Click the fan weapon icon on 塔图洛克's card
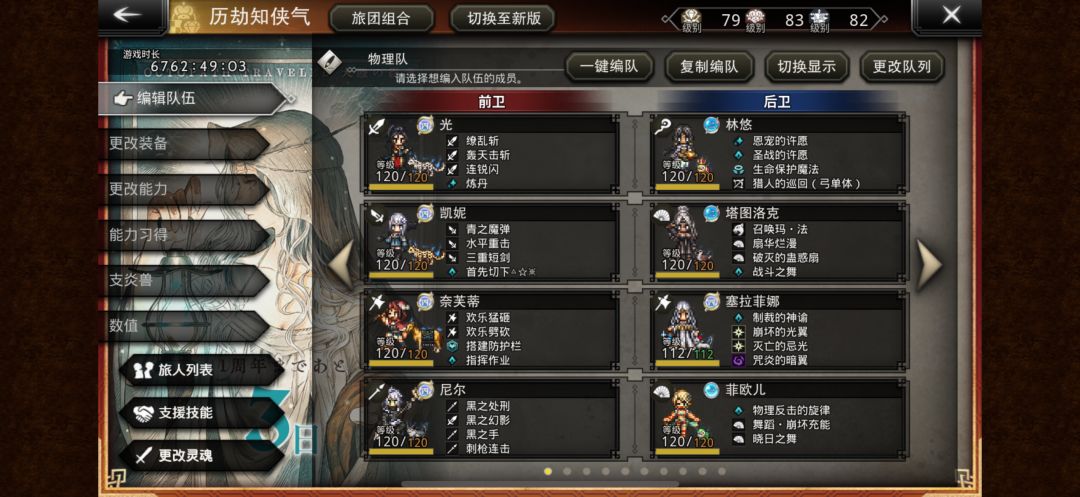The image size is (1080, 497). (x=662, y=215)
